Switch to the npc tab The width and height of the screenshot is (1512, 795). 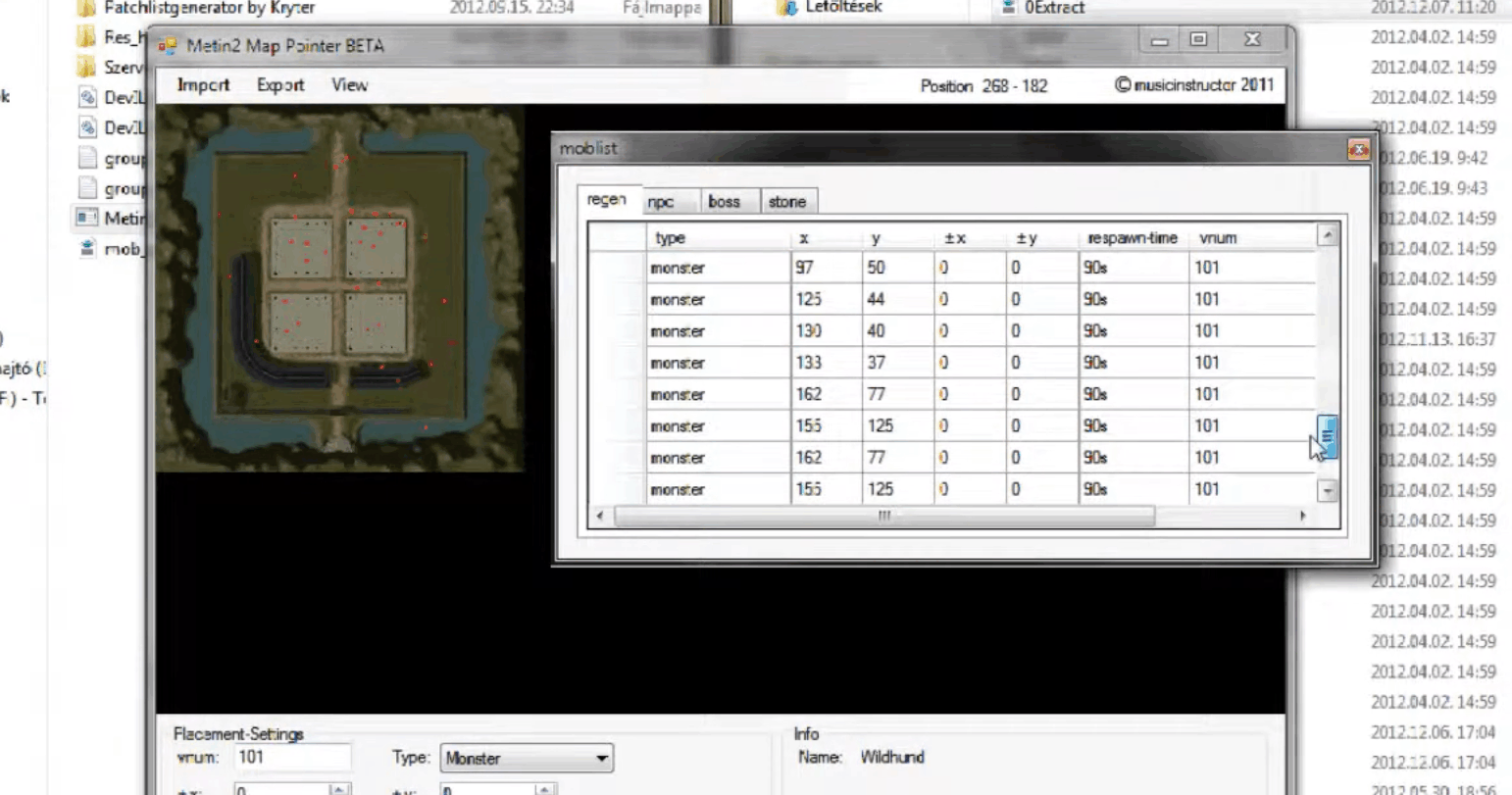[x=667, y=202]
